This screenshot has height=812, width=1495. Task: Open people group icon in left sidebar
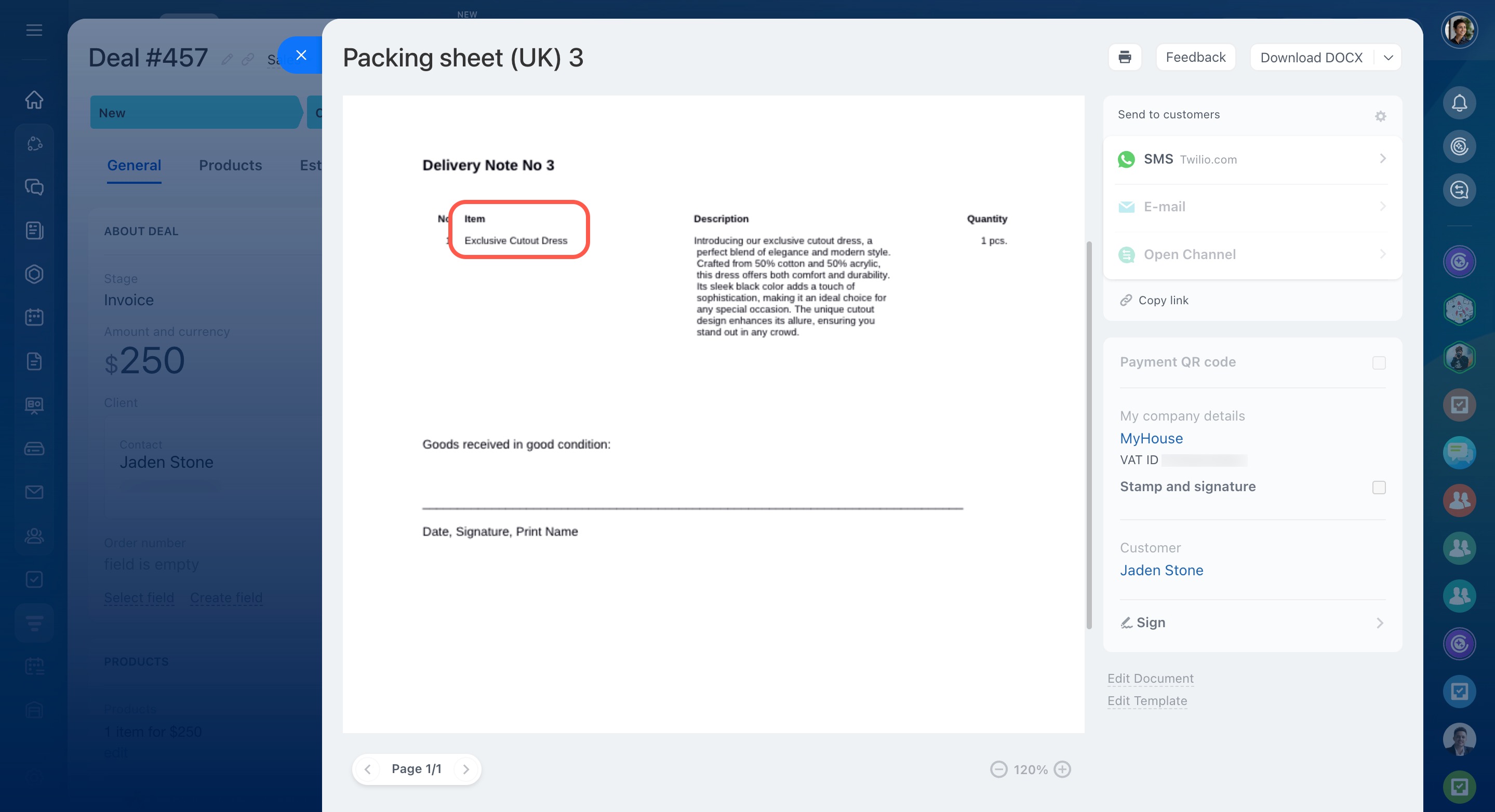[x=34, y=535]
